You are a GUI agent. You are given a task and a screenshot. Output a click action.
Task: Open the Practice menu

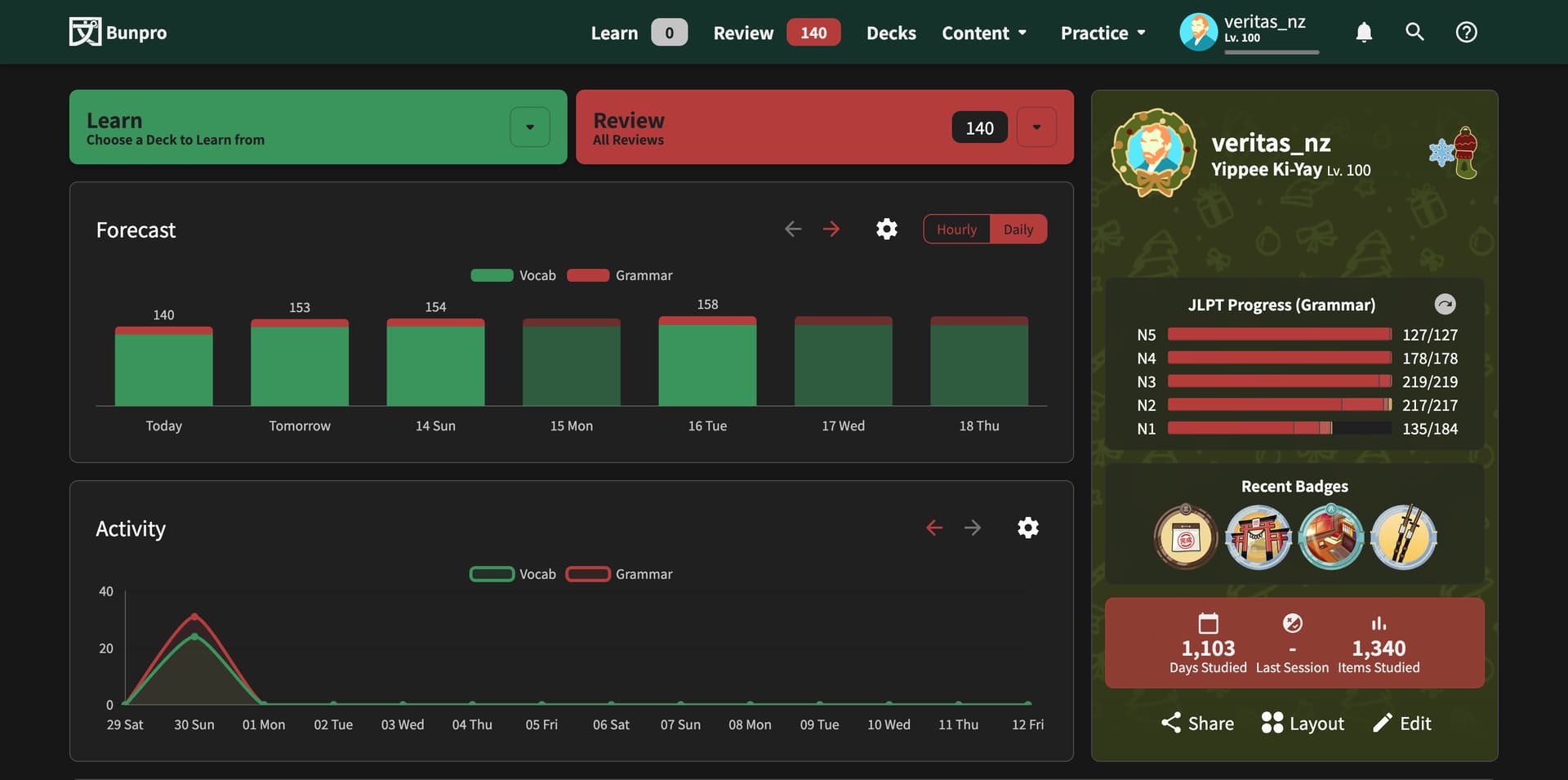[1102, 33]
